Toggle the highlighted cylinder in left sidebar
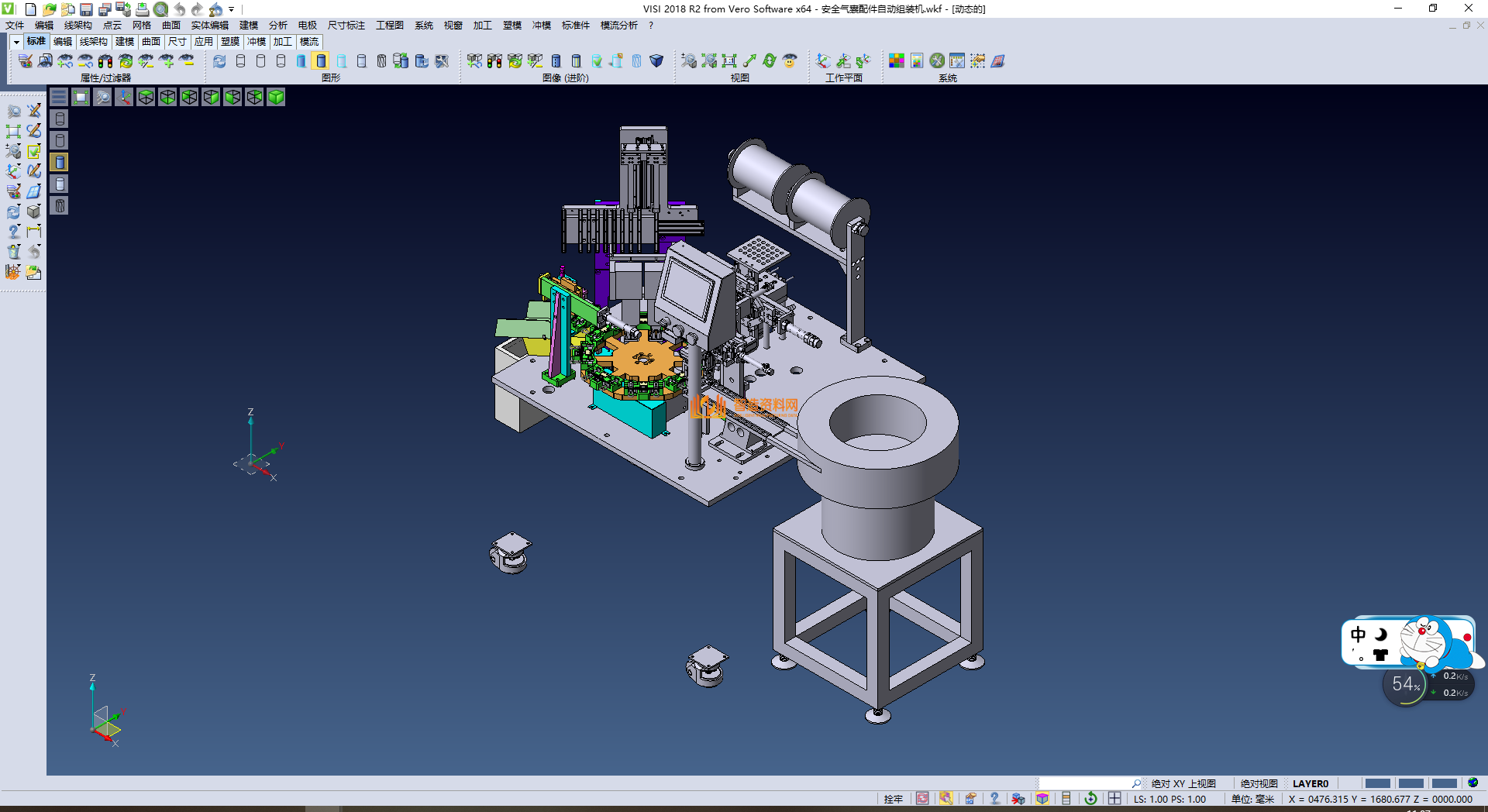1488x812 pixels. [x=60, y=162]
